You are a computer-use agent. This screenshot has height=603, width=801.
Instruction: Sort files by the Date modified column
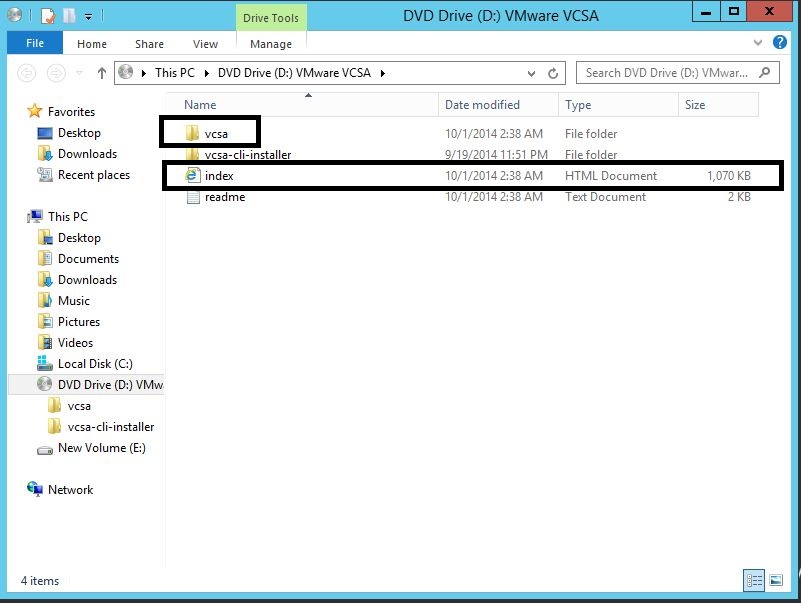point(482,105)
